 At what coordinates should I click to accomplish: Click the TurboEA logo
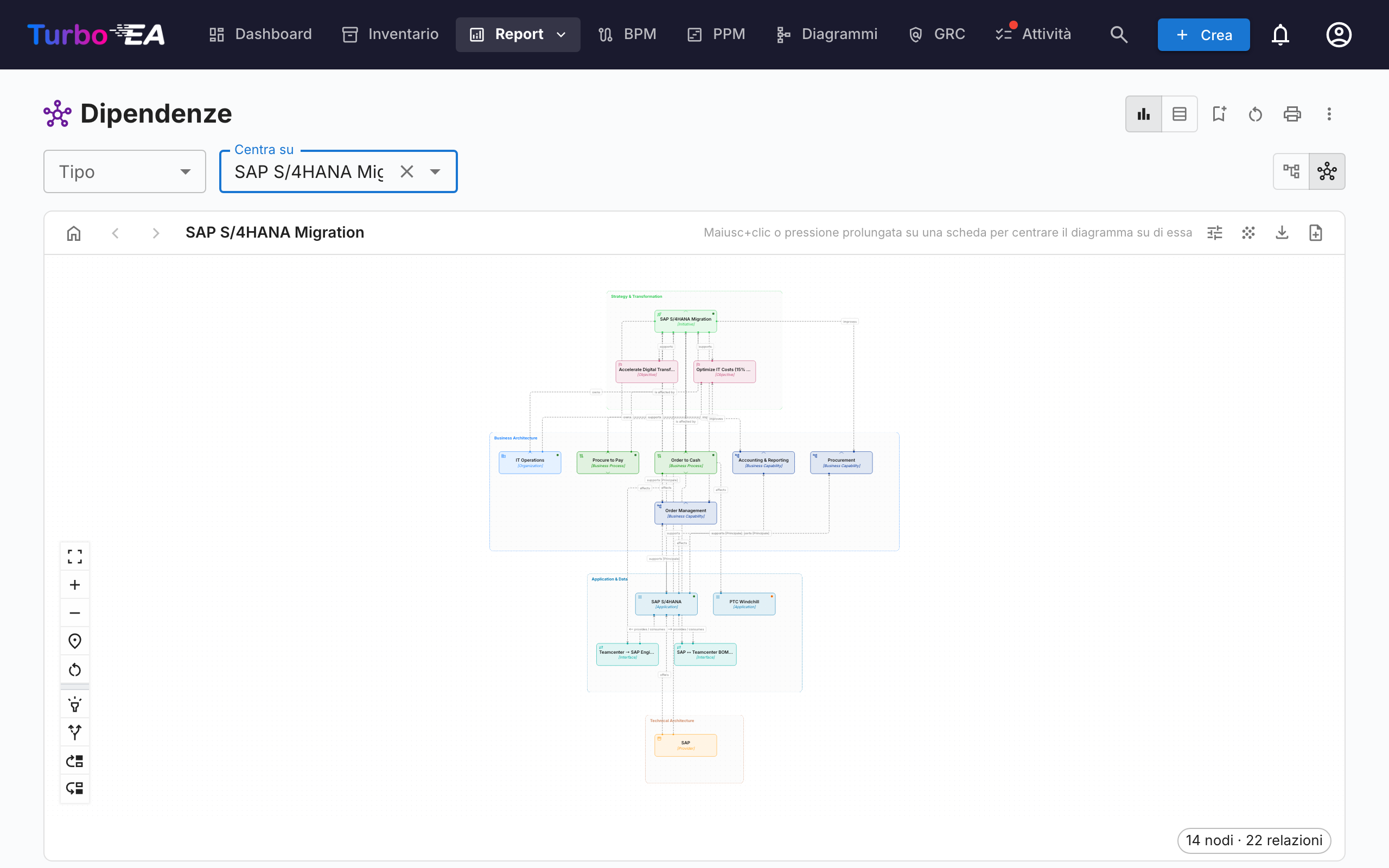click(96, 34)
